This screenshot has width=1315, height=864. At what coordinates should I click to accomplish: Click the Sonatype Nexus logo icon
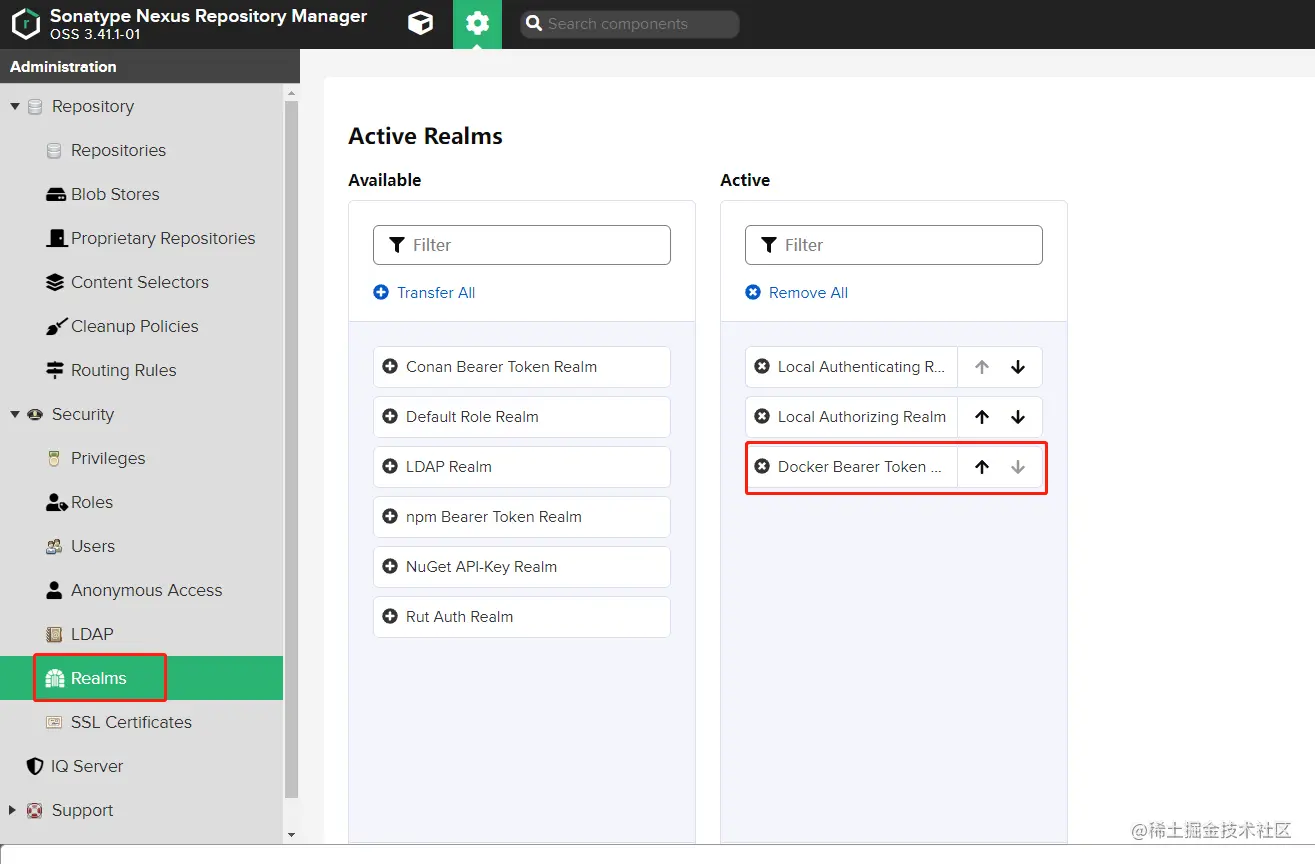click(x=26, y=24)
